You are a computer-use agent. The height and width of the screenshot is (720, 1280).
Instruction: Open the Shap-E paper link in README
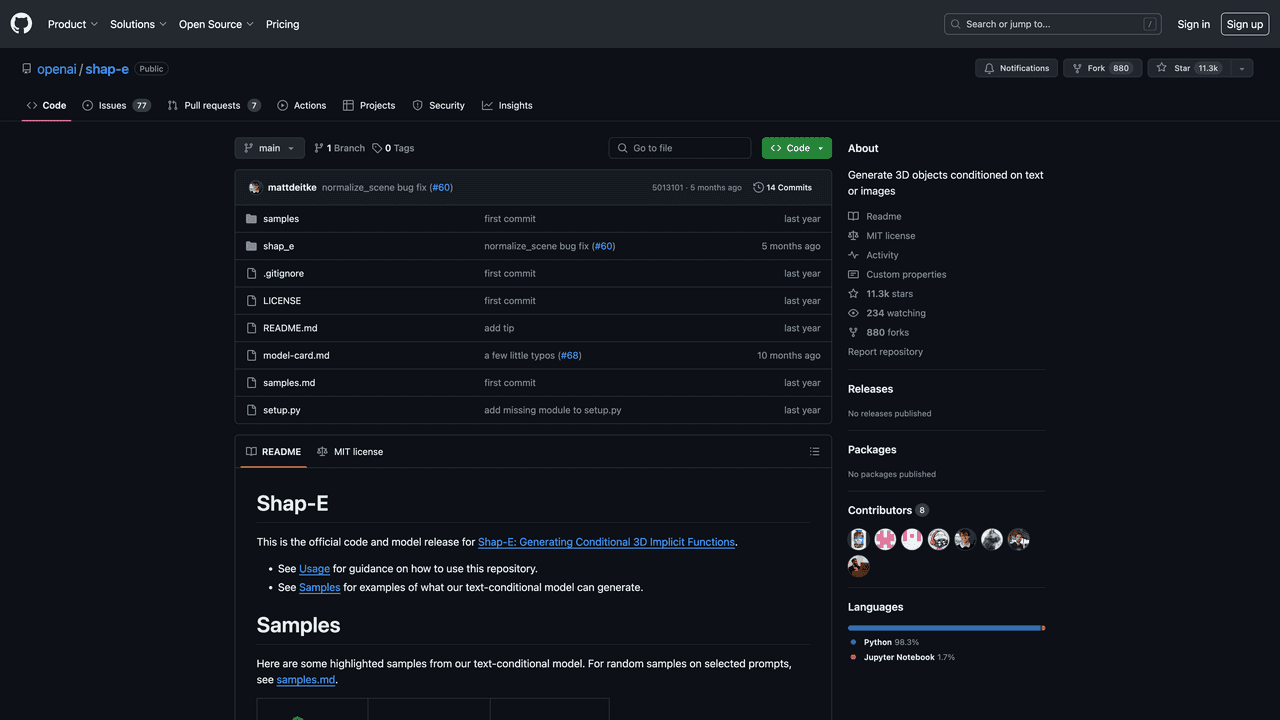tap(606, 542)
